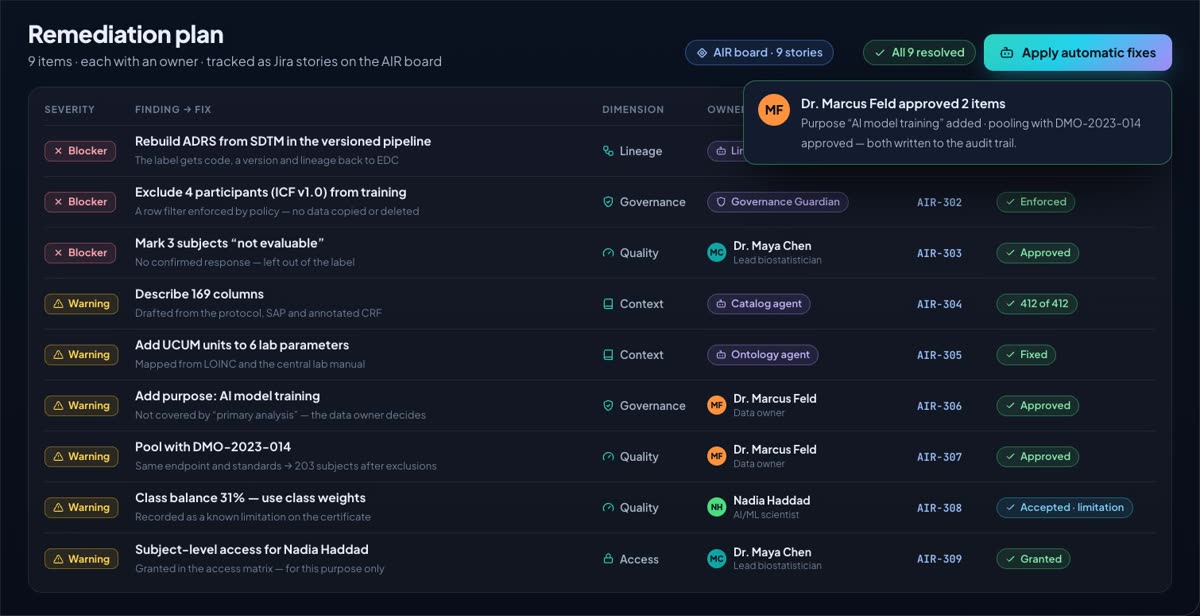Click the Context book icon in the Describe 169 columns row
Image resolution: width=1200 pixels, height=616 pixels.
pyautogui.click(x=608, y=304)
